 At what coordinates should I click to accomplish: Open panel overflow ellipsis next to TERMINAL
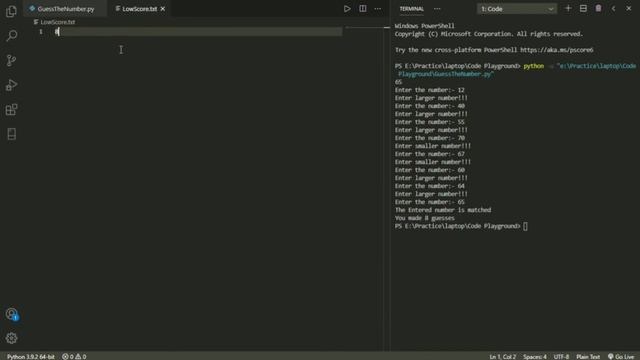[437, 9]
